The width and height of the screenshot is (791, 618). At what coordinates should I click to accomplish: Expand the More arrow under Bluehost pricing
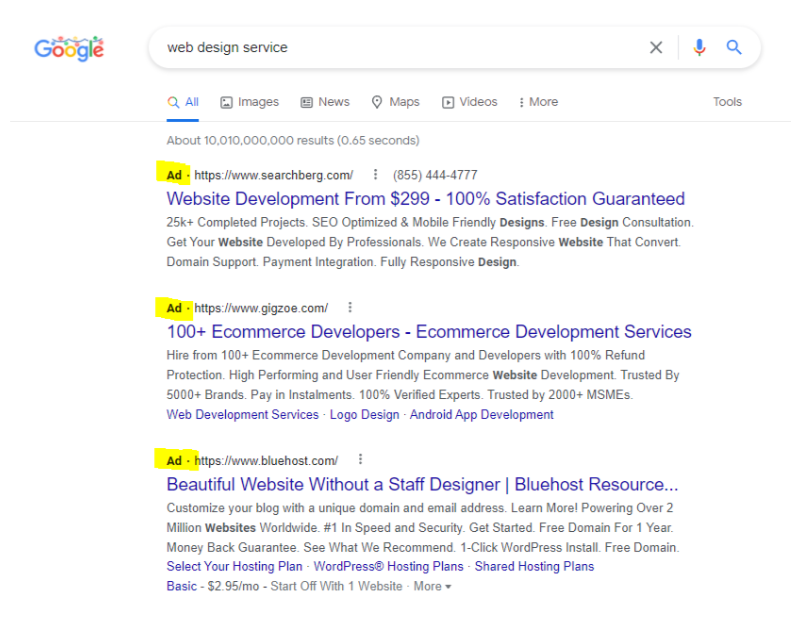click(432, 586)
